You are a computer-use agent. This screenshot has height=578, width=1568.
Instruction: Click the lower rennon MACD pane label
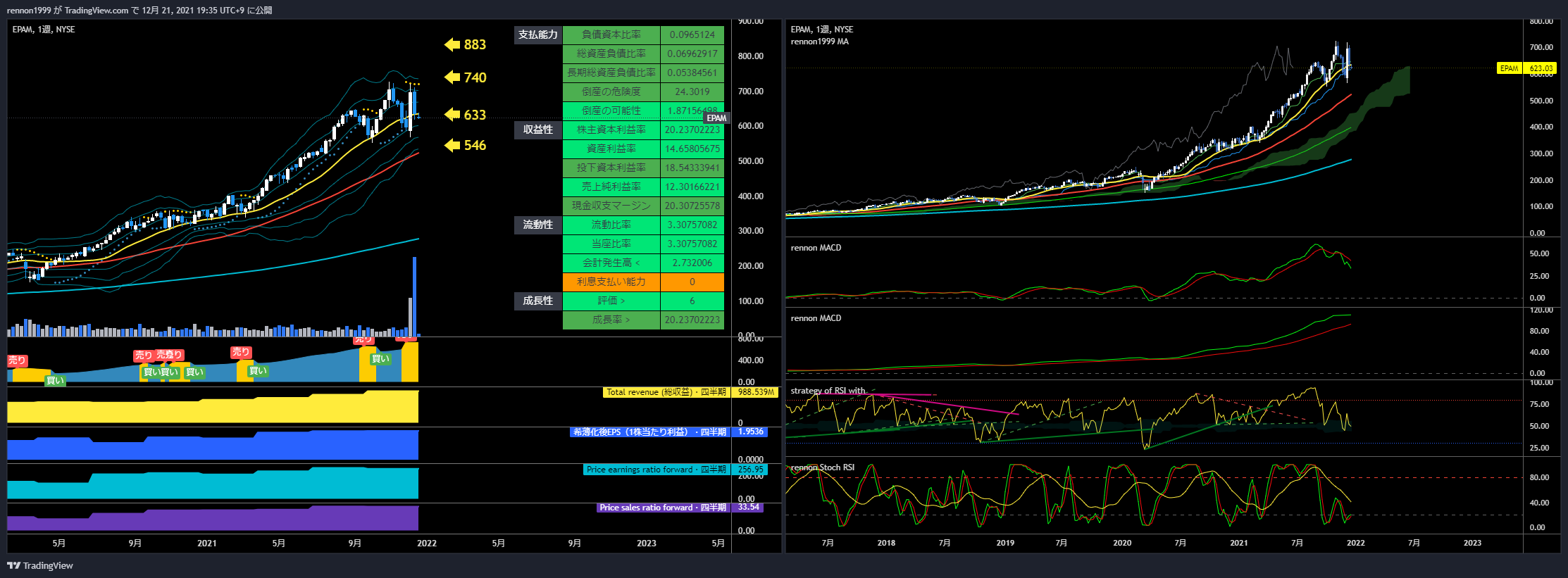(816, 318)
